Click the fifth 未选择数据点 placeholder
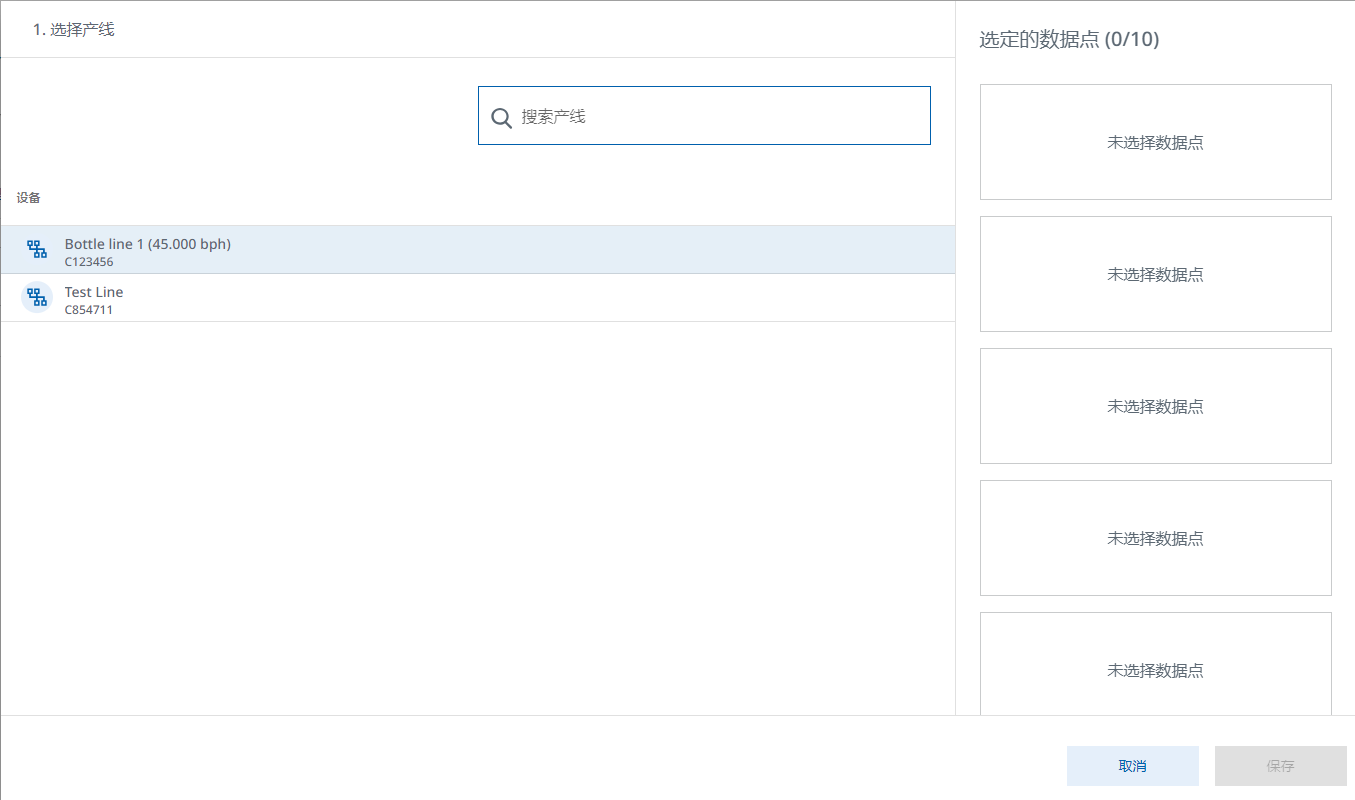This screenshot has height=800, width=1355. pyautogui.click(x=1155, y=670)
